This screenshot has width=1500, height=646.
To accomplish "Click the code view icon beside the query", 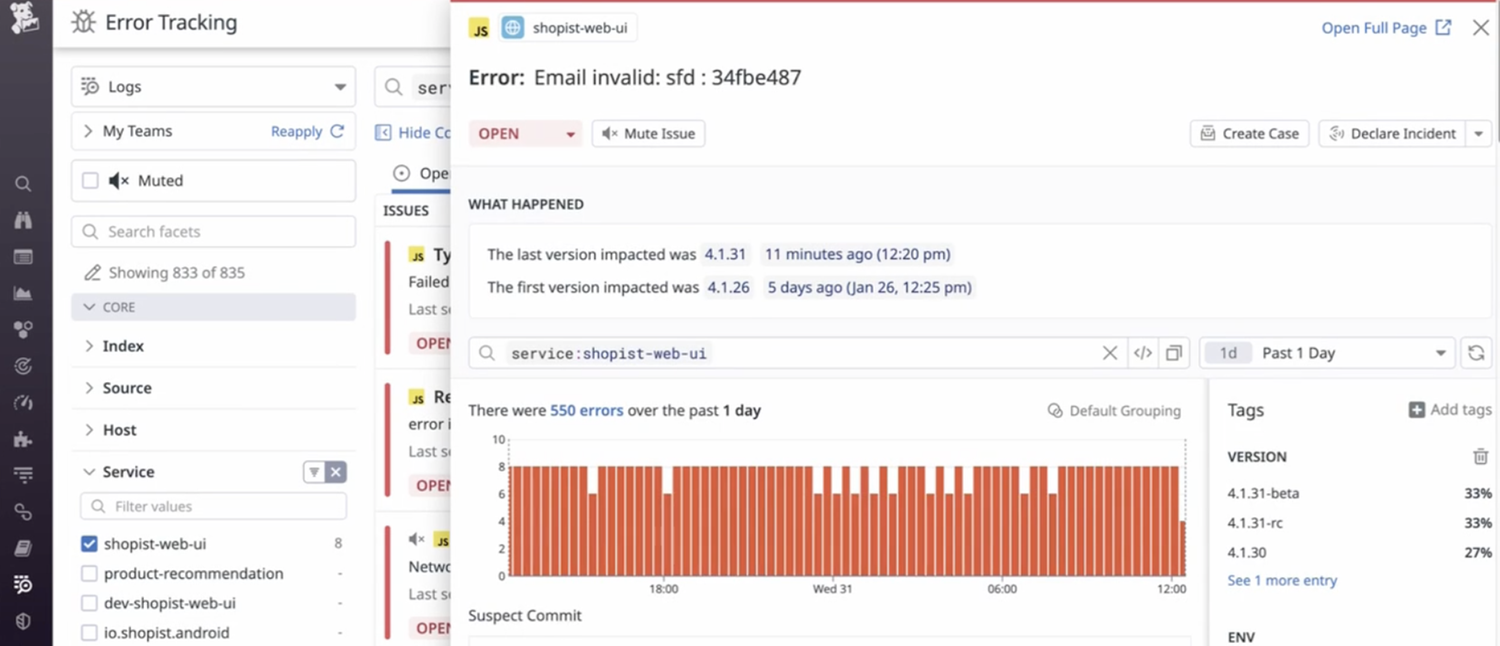I will (1143, 353).
